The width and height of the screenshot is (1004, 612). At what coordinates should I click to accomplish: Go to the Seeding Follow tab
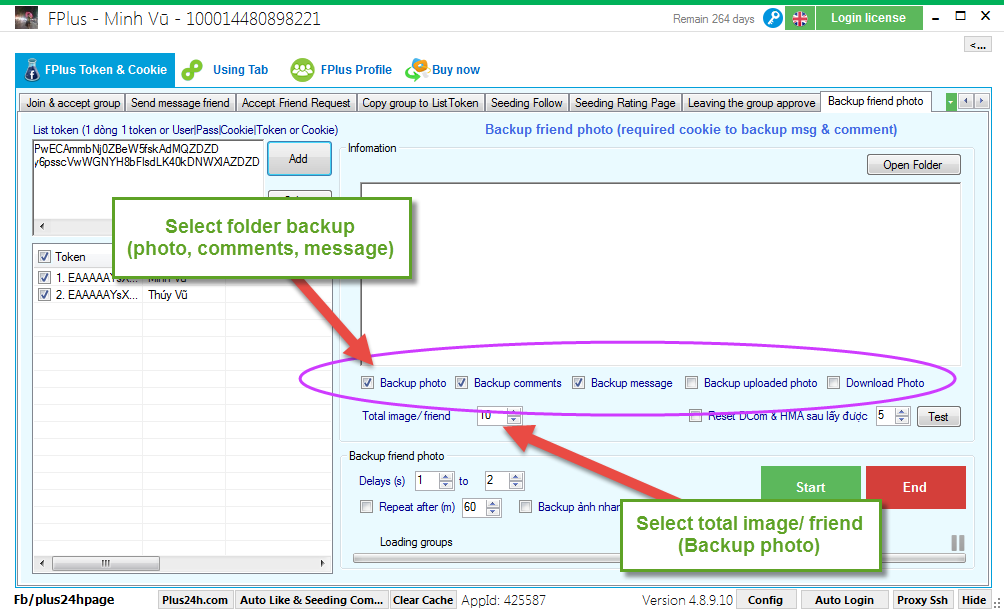click(x=526, y=103)
